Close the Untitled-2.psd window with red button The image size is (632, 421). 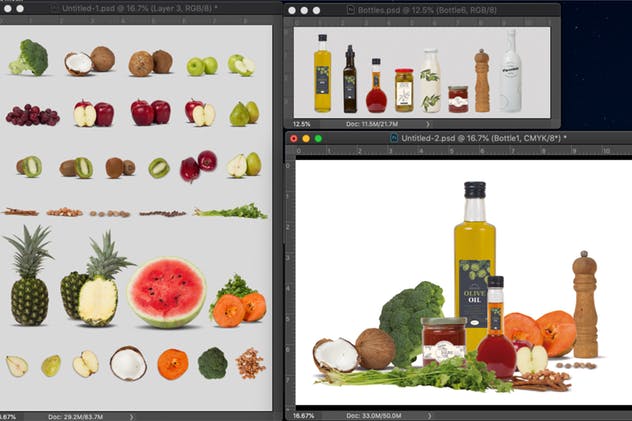294,138
